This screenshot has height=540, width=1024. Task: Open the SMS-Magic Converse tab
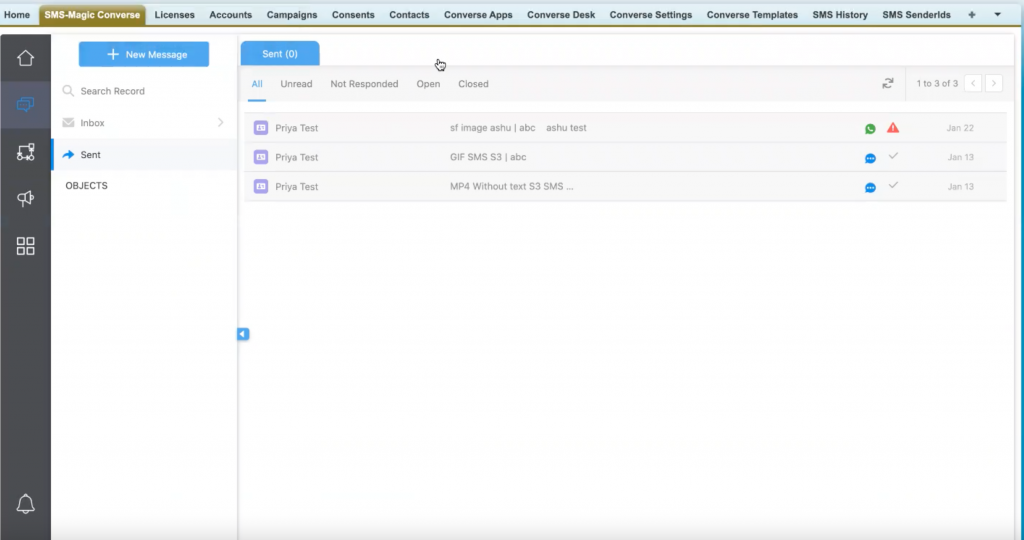92,14
